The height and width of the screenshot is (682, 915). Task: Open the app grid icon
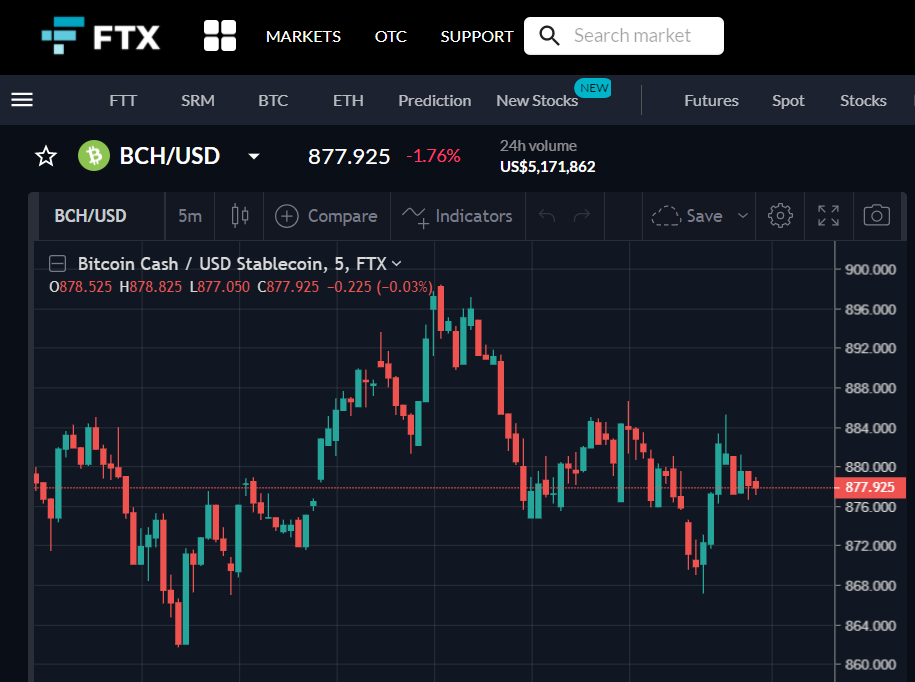[x=220, y=36]
